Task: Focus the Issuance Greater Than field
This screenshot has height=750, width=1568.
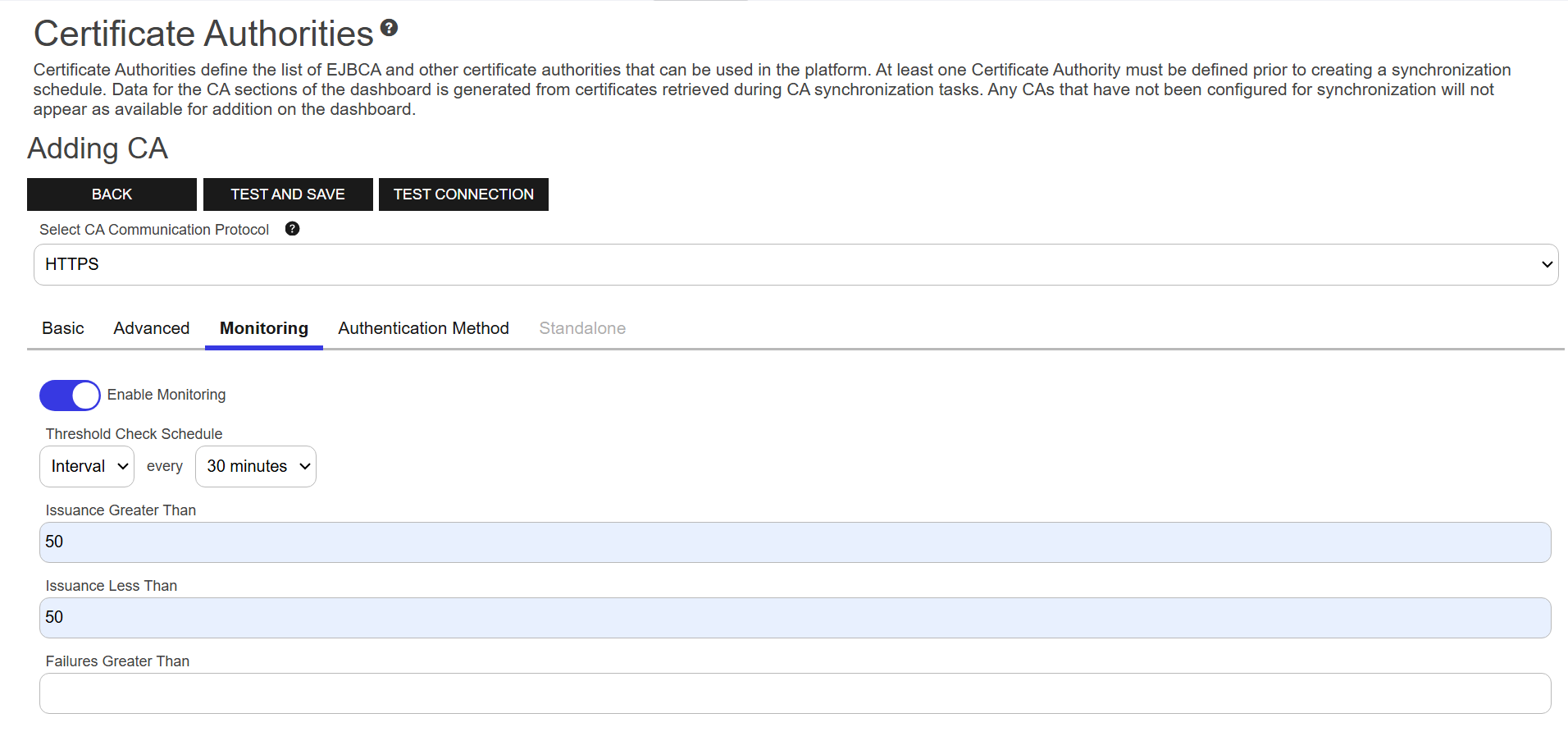Action: point(795,542)
